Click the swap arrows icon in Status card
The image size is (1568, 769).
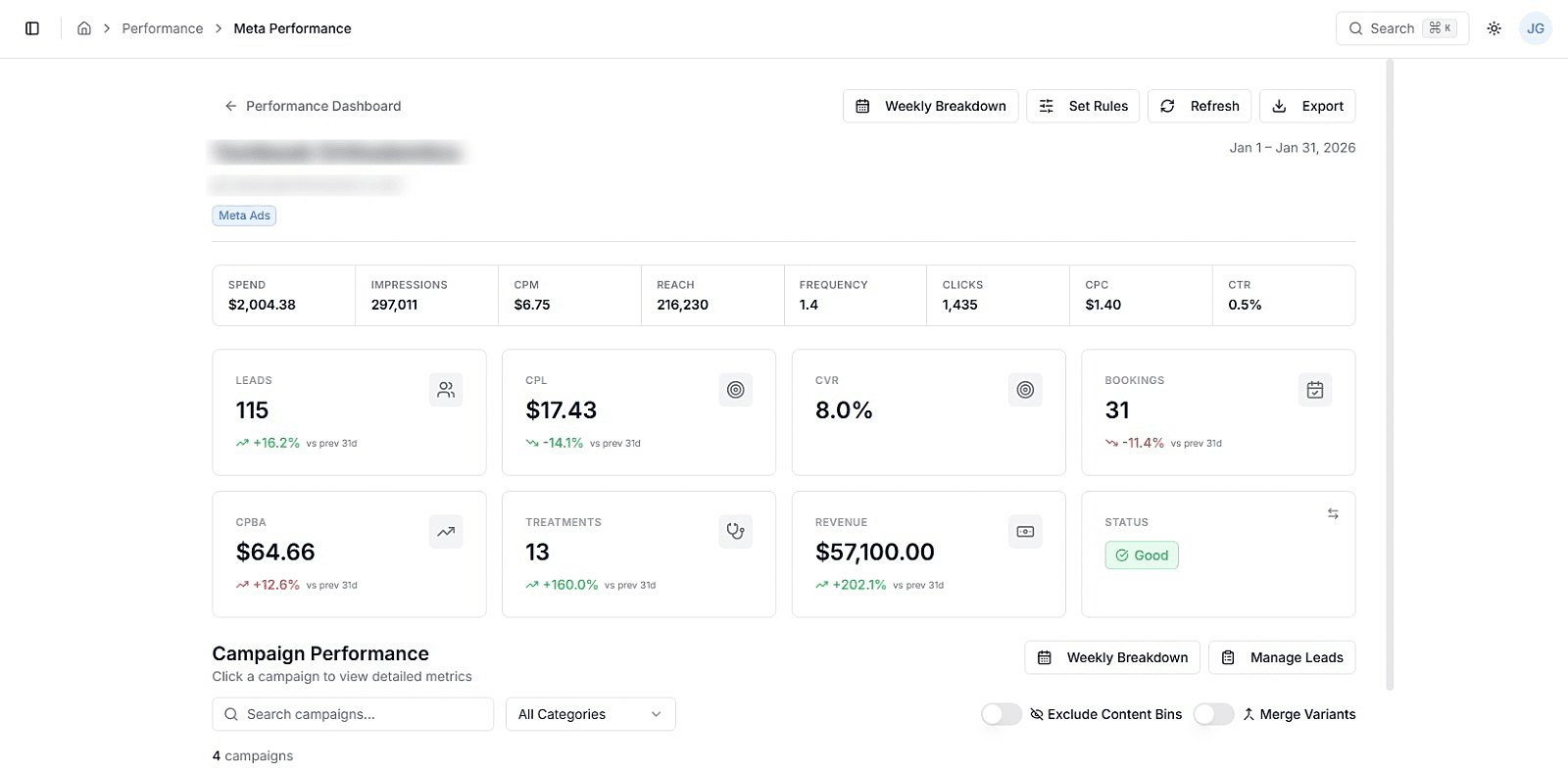pos(1333,513)
